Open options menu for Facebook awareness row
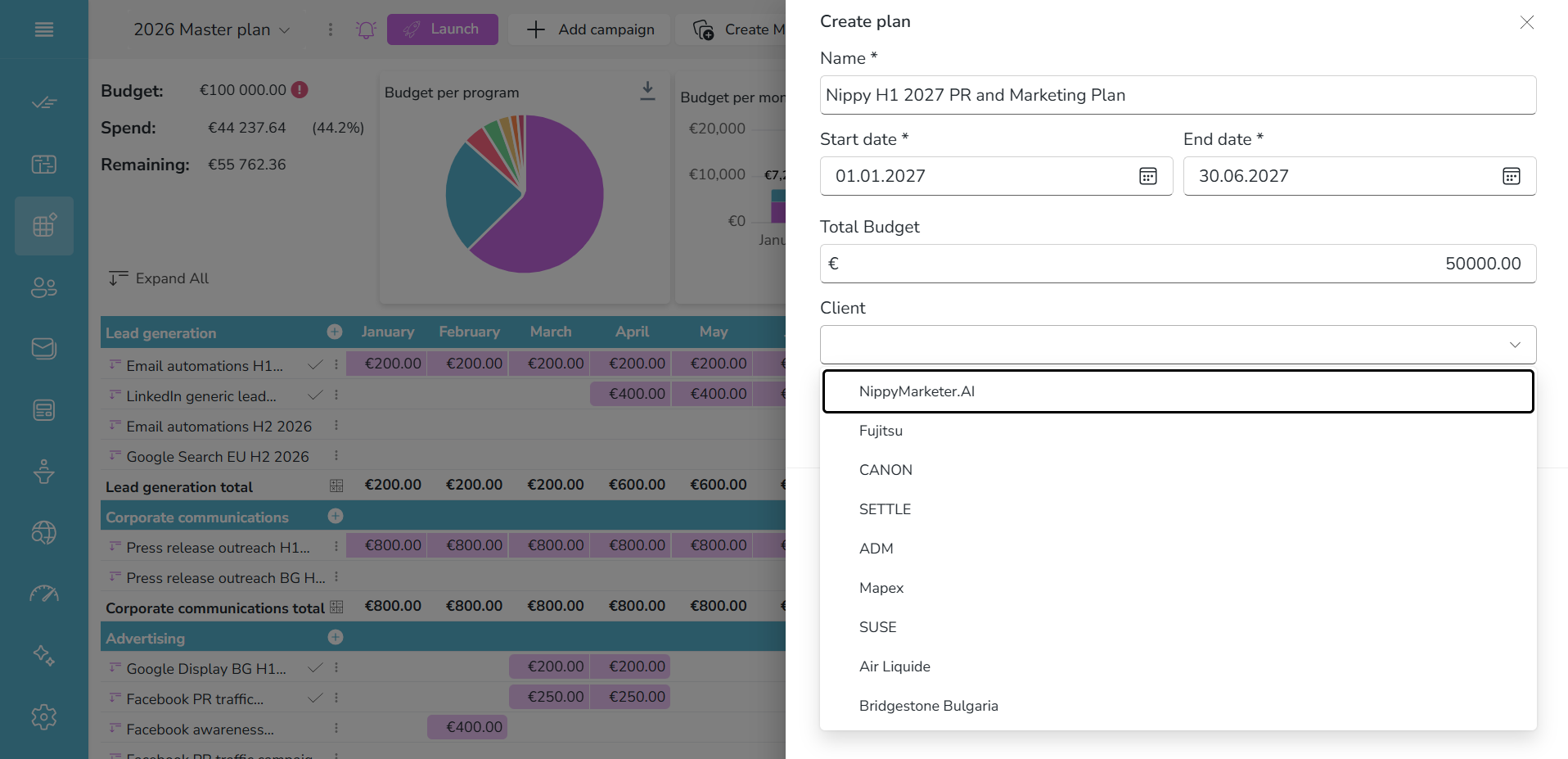1568x759 pixels. pos(336,728)
